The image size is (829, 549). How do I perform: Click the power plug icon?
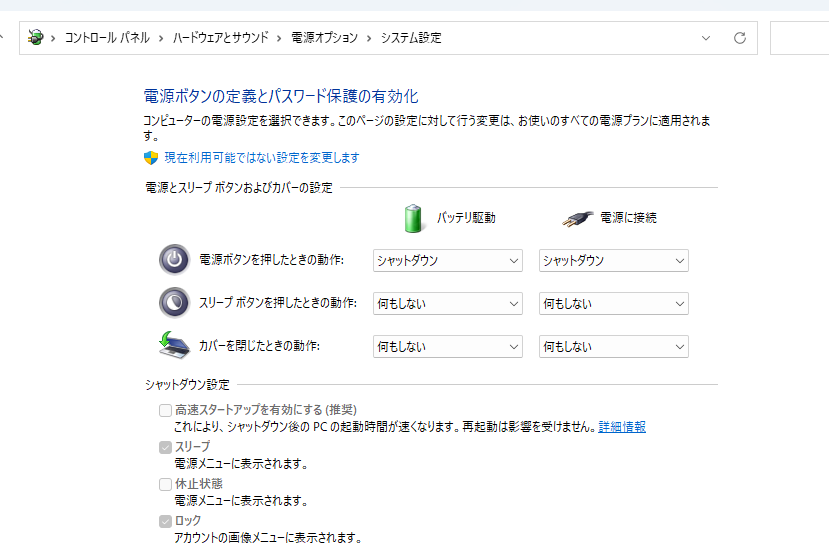coord(577,218)
